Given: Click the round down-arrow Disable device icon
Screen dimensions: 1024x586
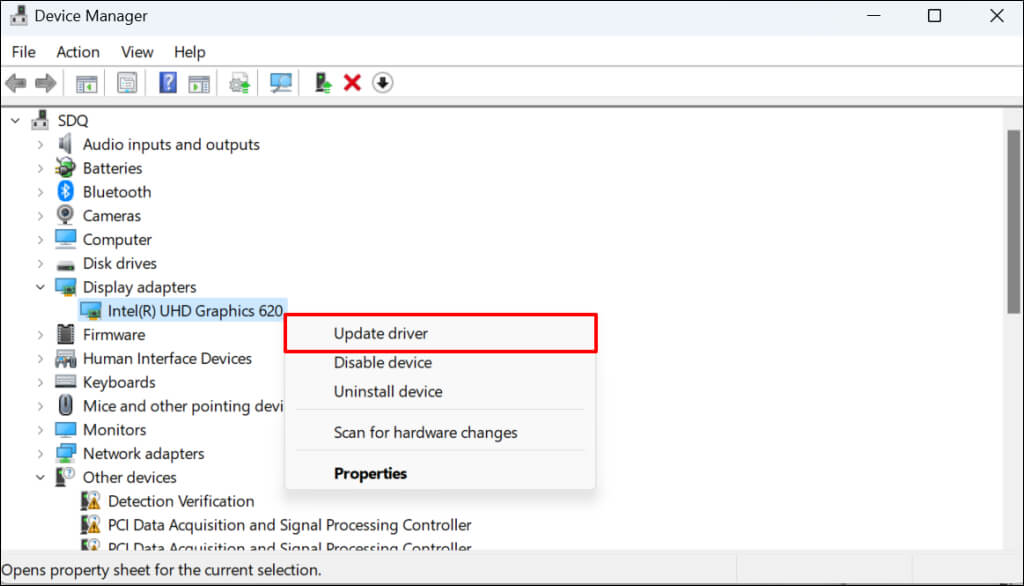Looking at the screenshot, I should 383,83.
